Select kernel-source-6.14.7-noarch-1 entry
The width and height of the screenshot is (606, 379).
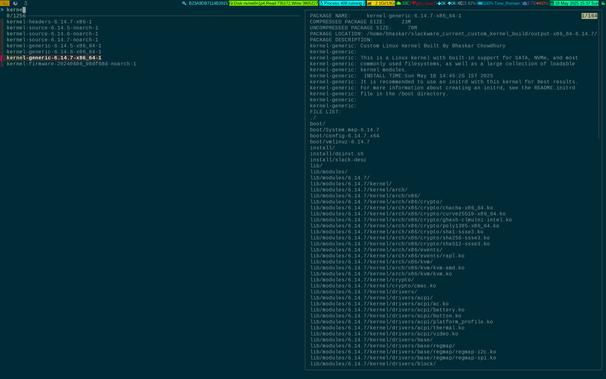[52, 40]
